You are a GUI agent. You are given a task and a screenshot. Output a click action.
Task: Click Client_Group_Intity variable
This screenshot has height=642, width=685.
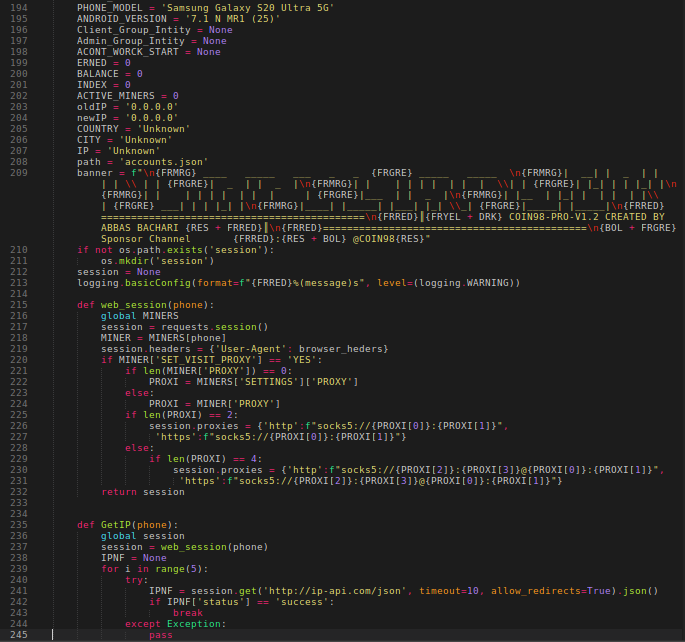click(x=134, y=30)
